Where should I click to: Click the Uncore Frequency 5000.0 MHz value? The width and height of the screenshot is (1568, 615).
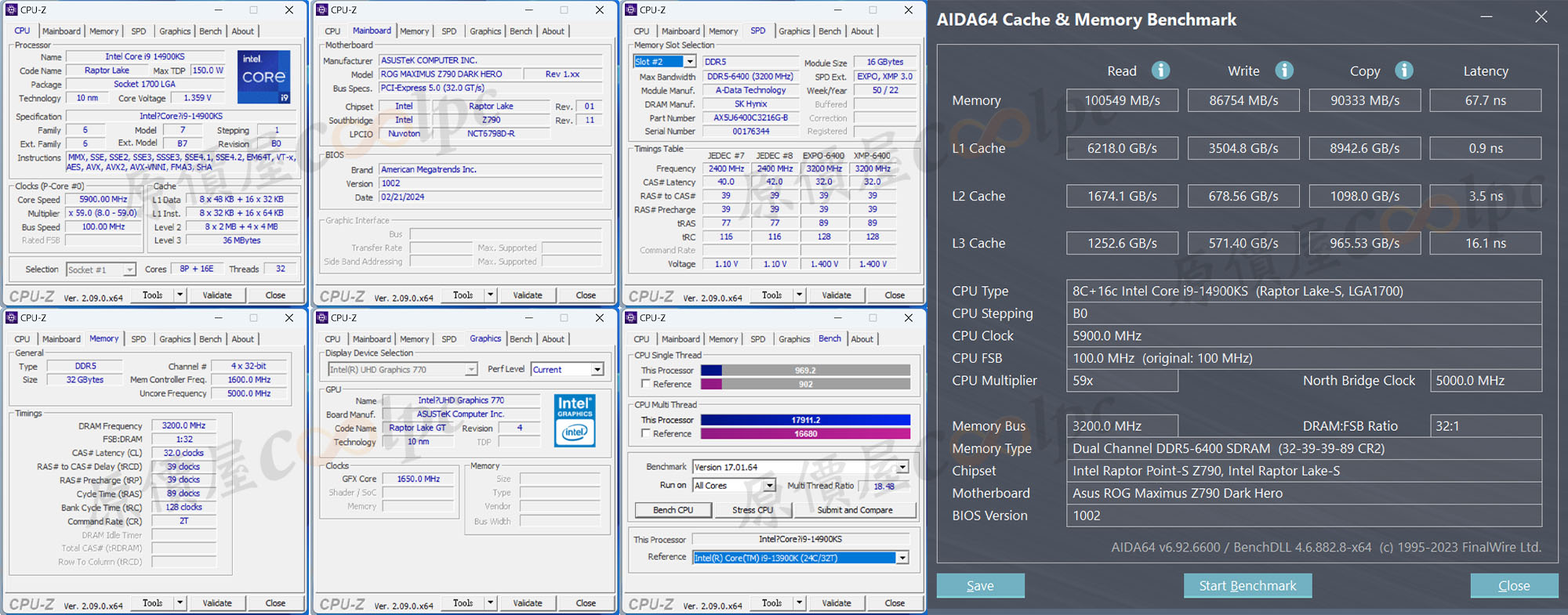pyautogui.click(x=249, y=393)
